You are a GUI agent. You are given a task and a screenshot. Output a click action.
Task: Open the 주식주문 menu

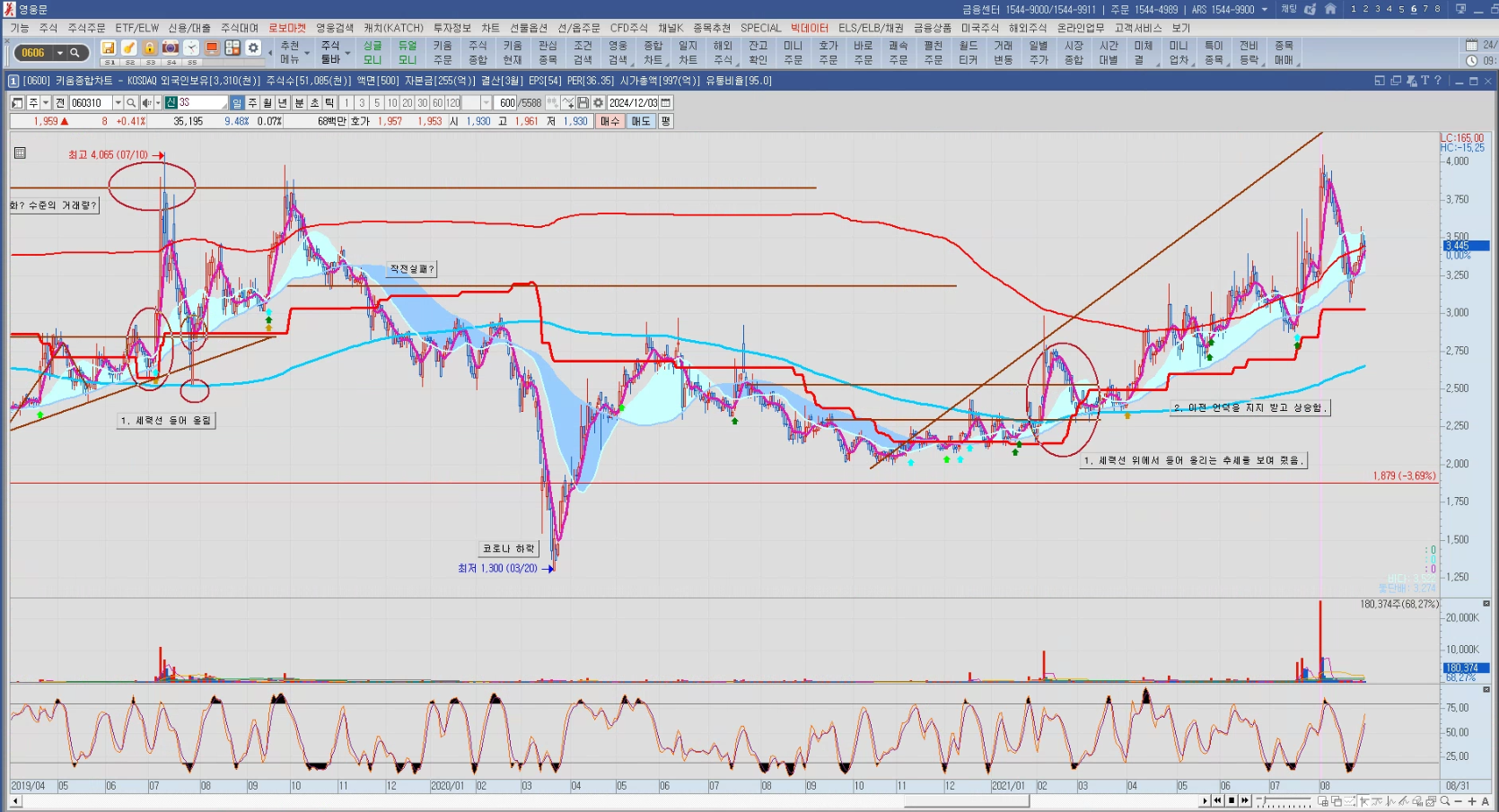point(86,28)
